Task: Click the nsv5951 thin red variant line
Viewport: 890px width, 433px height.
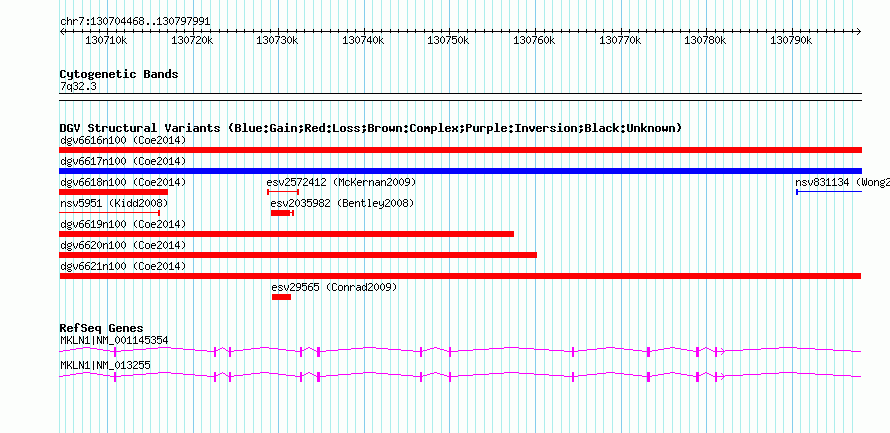Action: pyautogui.click(x=110, y=213)
